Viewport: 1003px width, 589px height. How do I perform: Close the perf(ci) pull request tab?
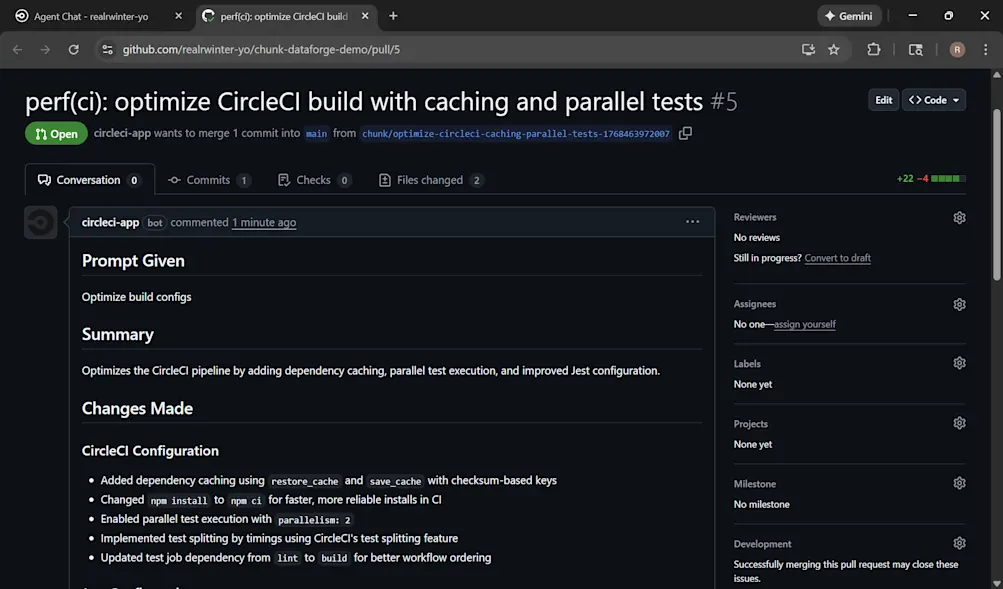pos(365,16)
